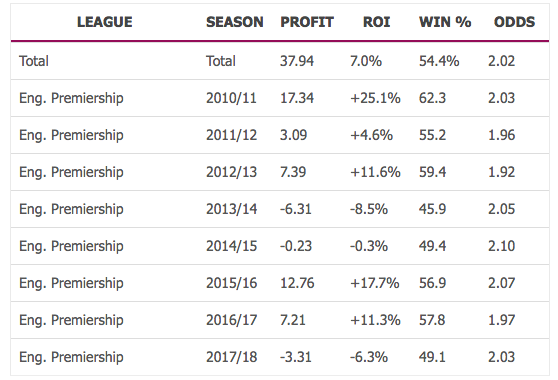Click the WIN % column header

click(445, 22)
